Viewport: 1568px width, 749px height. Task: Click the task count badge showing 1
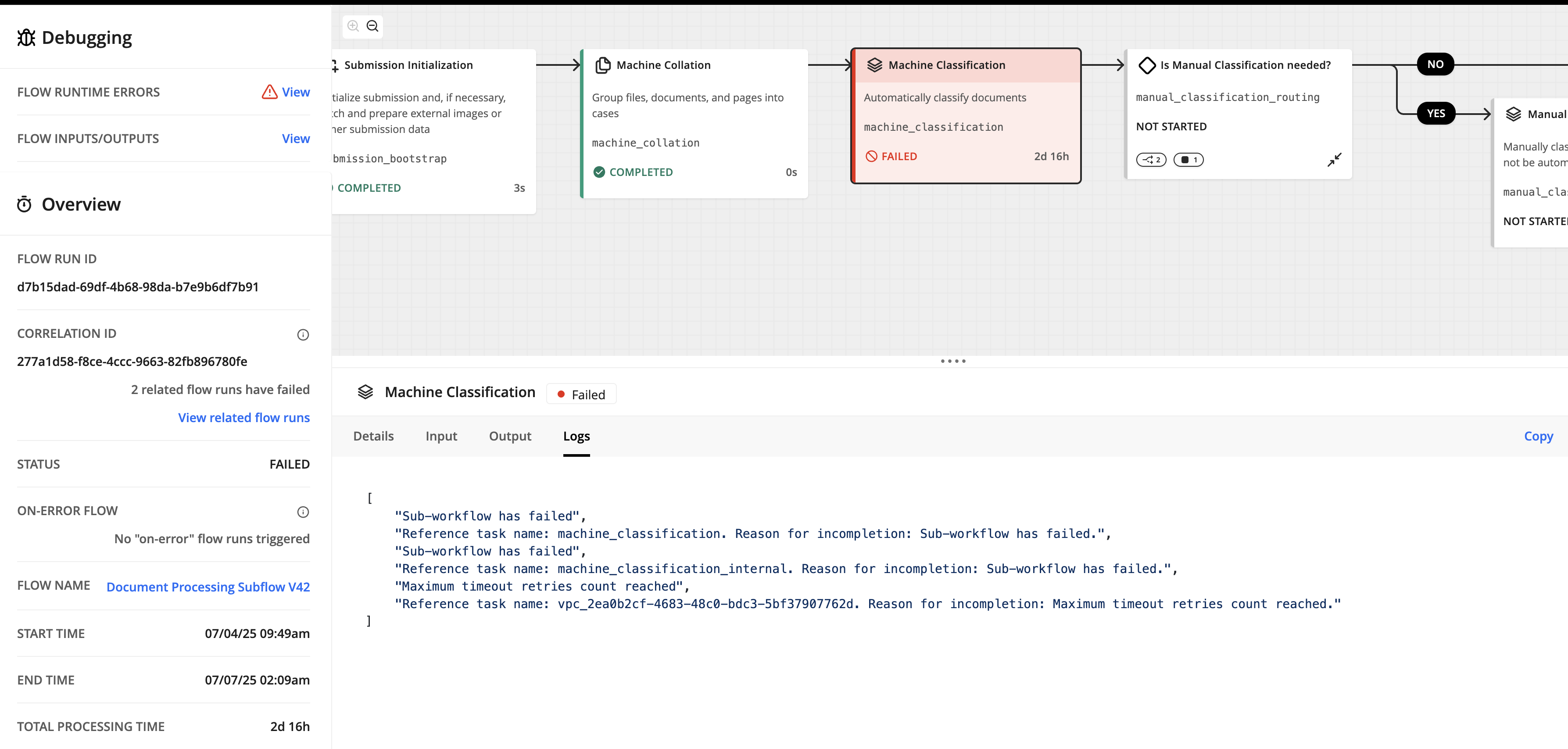[1188, 160]
